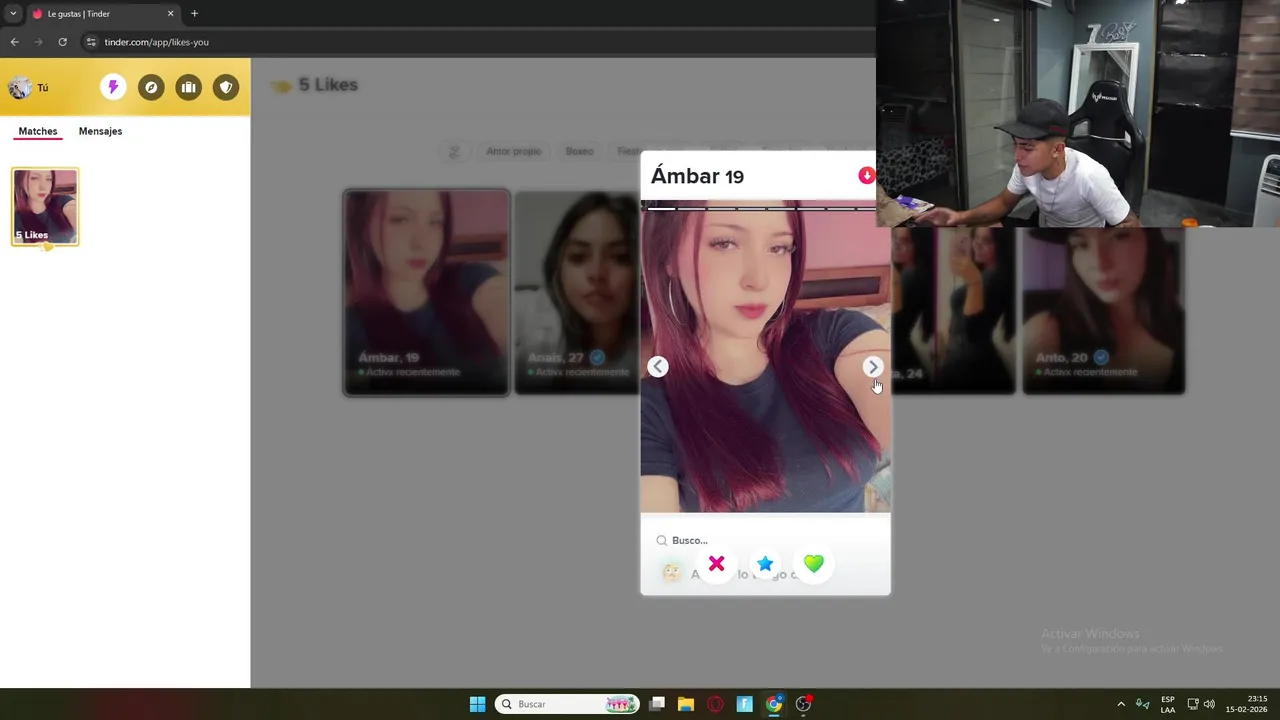Image resolution: width=1280 pixels, height=720 pixels.
Task: Open the Explore compass icon
Action: pos(151,87)
